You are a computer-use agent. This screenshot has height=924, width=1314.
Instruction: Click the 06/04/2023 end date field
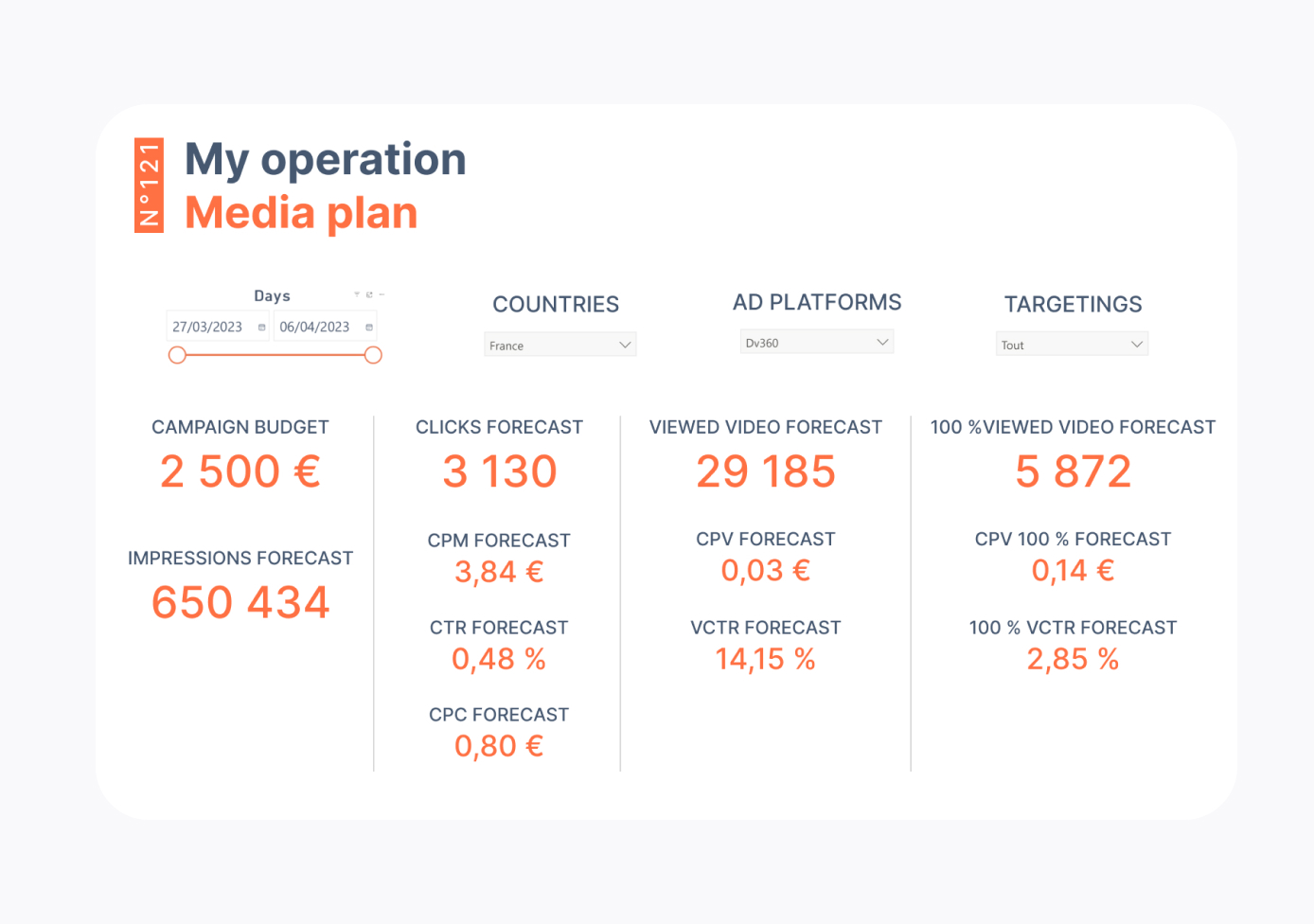(x=315, y=327)
